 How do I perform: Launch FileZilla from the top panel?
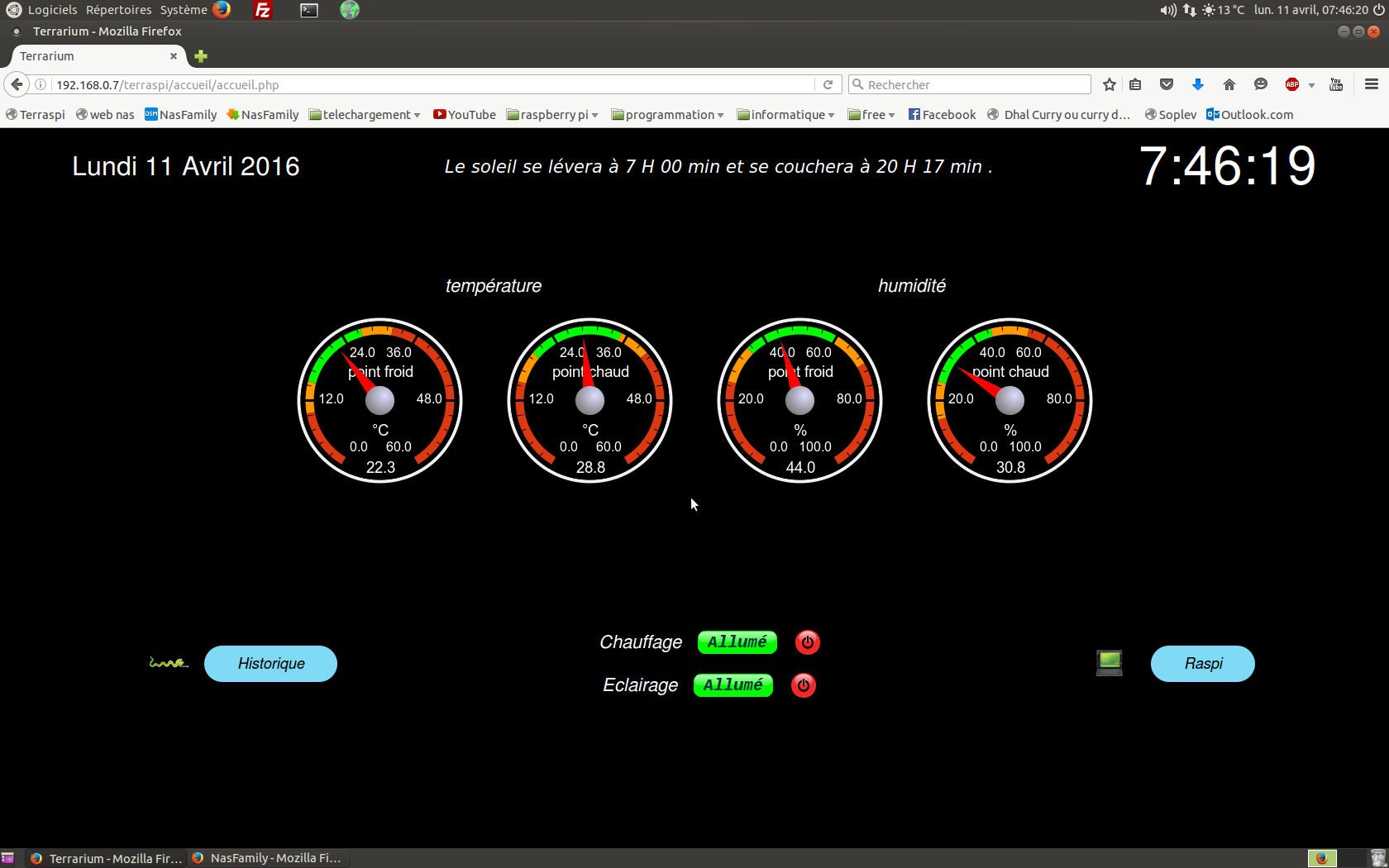coord(263,10)
